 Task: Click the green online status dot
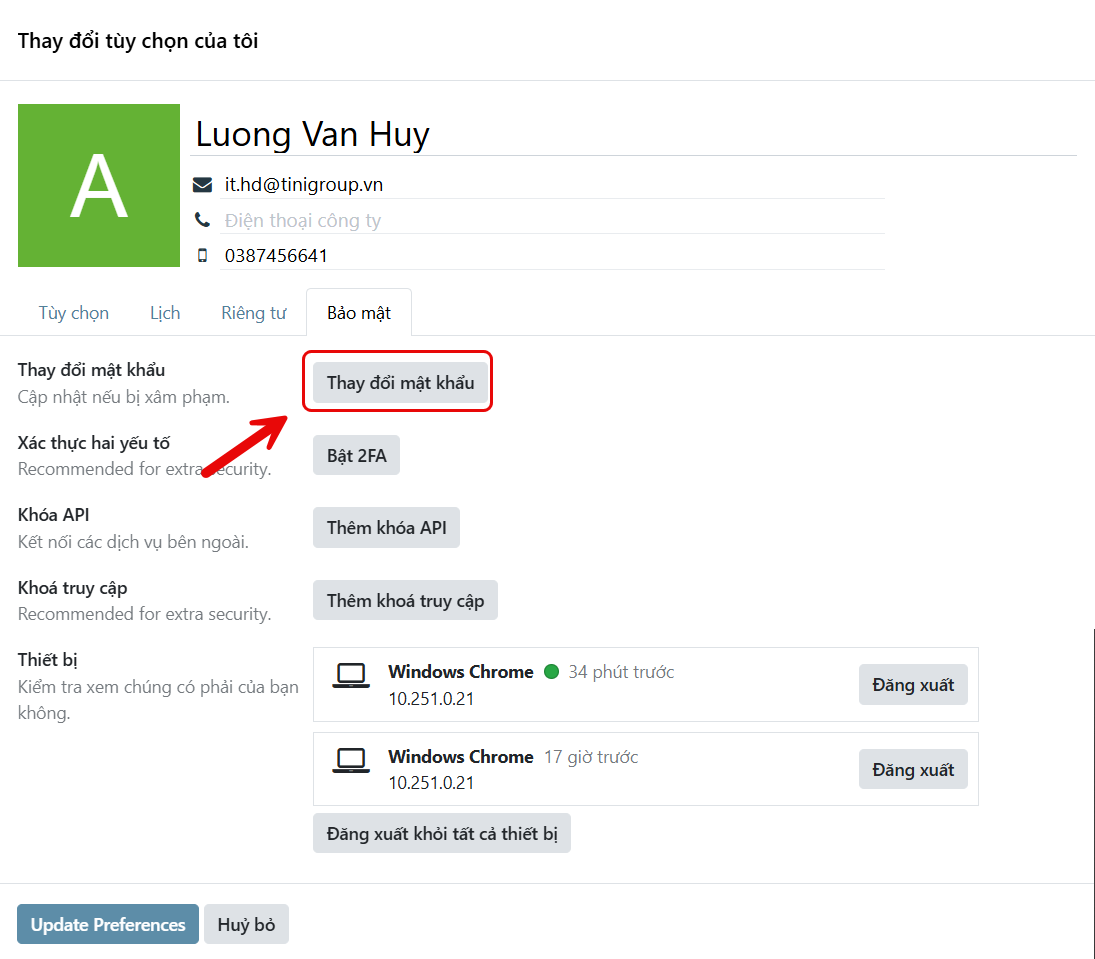(551, 672)
